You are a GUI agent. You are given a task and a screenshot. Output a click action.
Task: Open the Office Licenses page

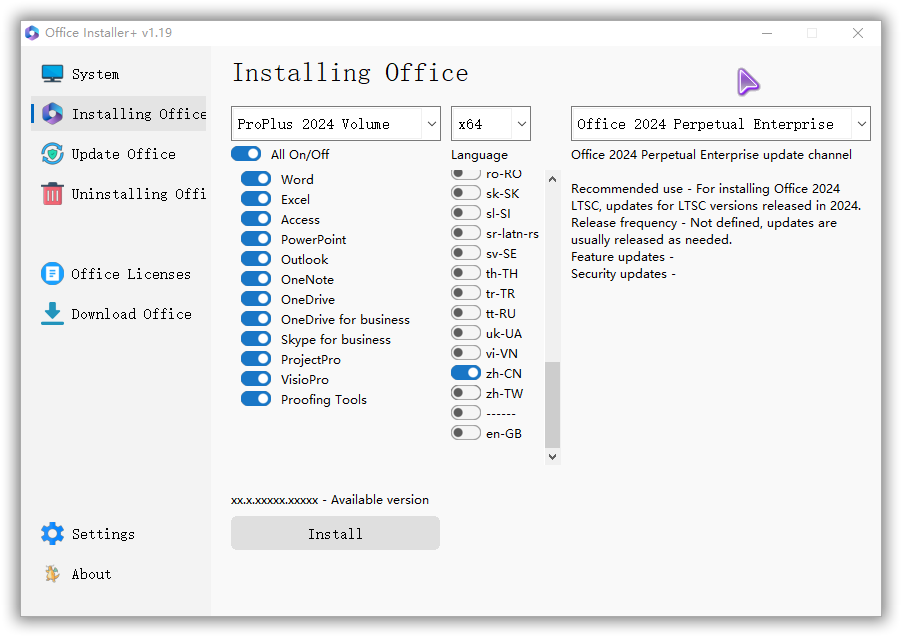130,274
